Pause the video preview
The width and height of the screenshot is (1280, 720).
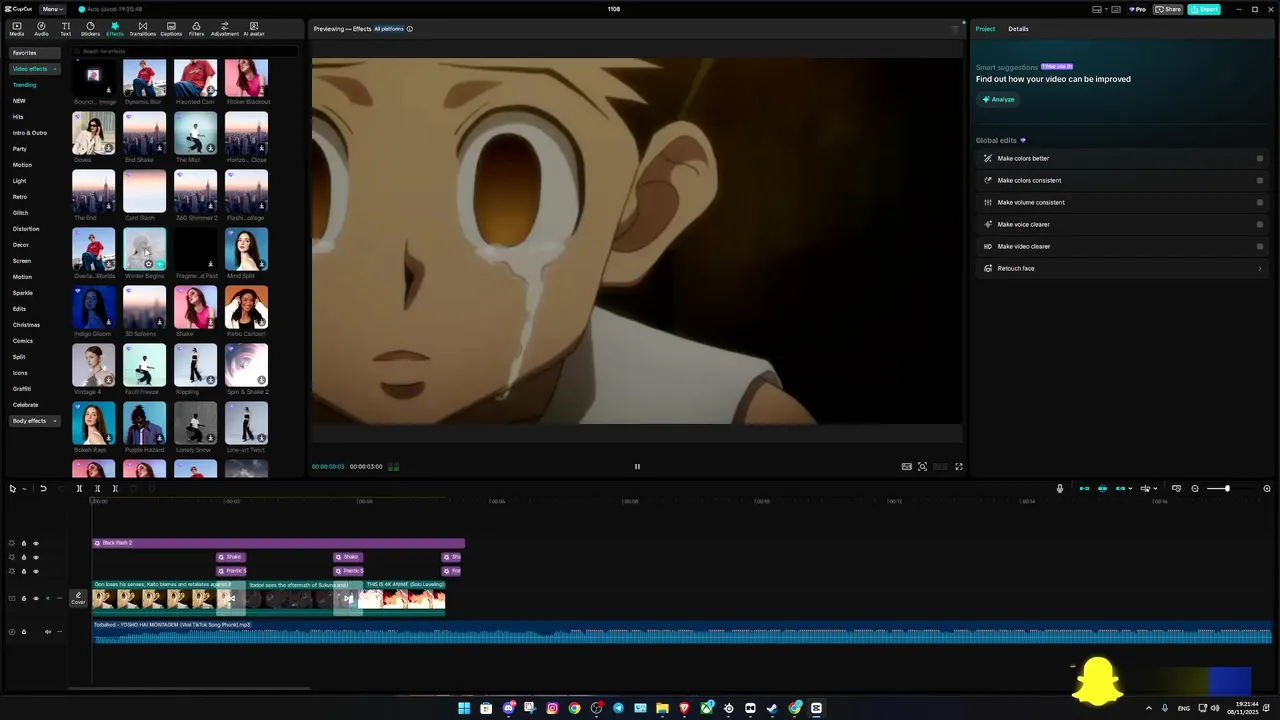[x=637, y=466]
